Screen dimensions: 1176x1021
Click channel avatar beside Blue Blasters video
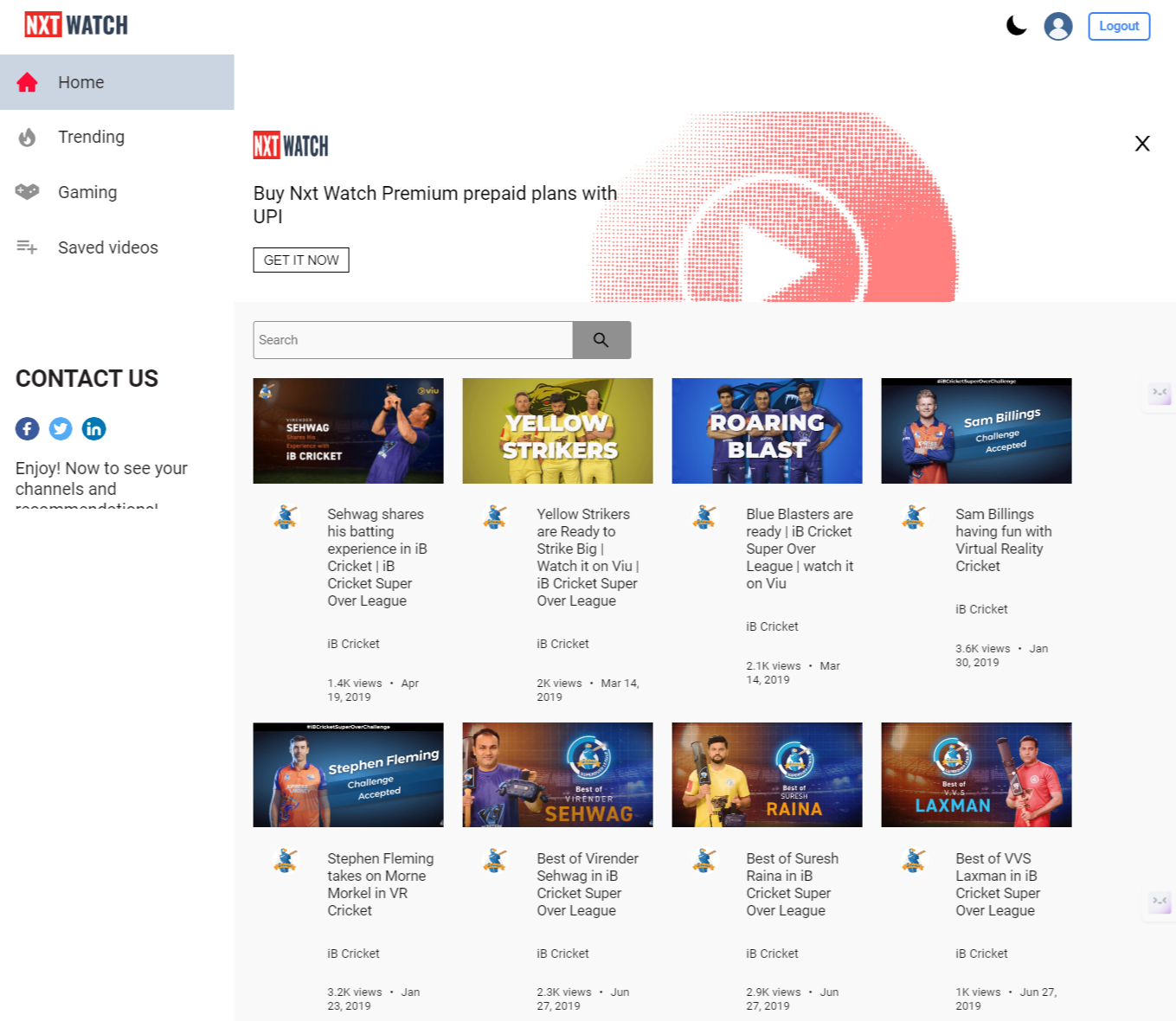[x=704, y=517]
